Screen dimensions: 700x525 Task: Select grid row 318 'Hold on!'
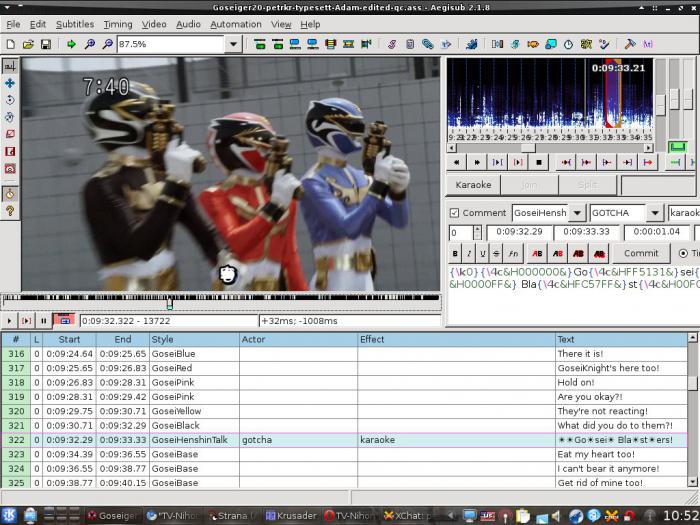(344, 383)
